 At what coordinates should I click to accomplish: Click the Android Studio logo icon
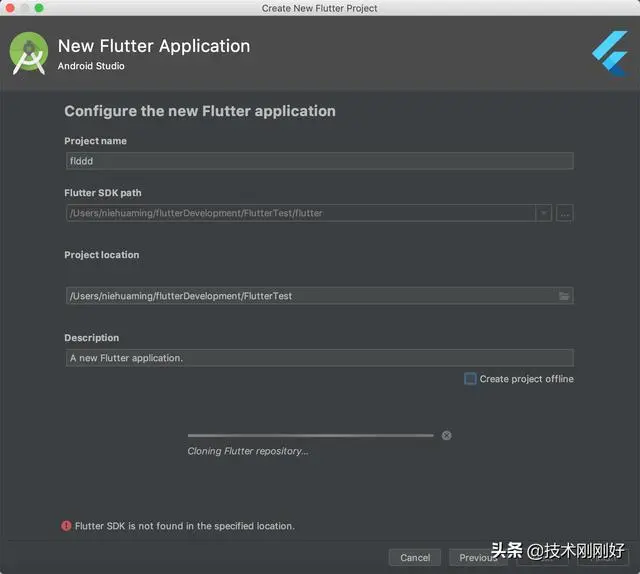point(29,53)
